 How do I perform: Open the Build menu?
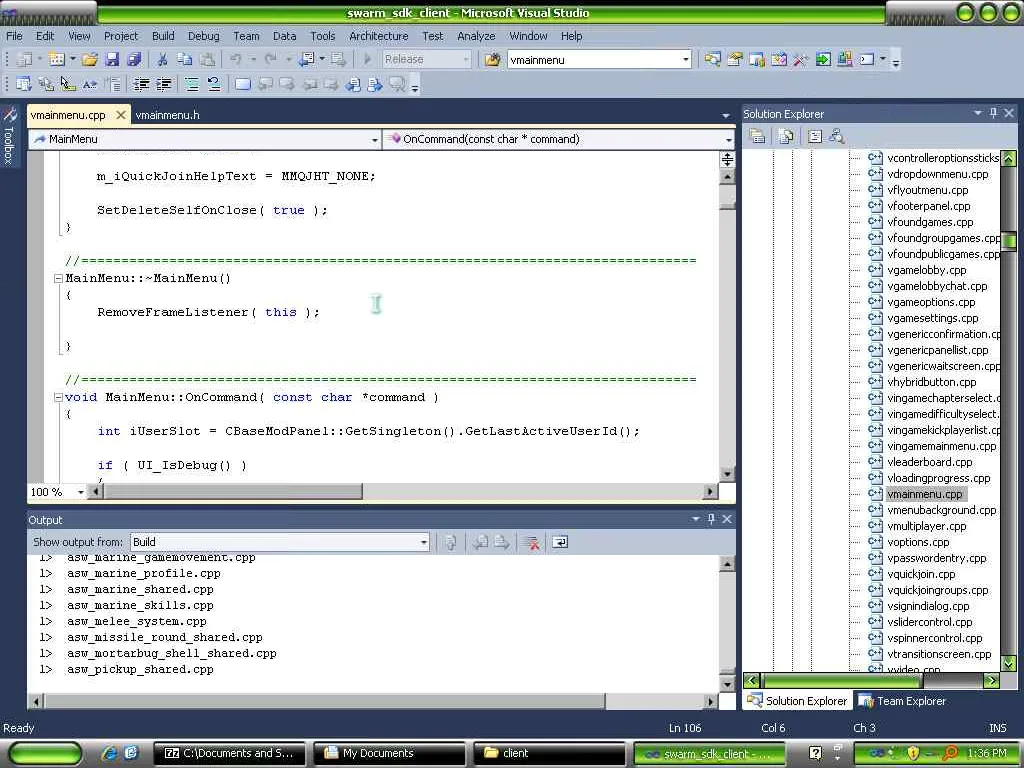coord(163,36)
